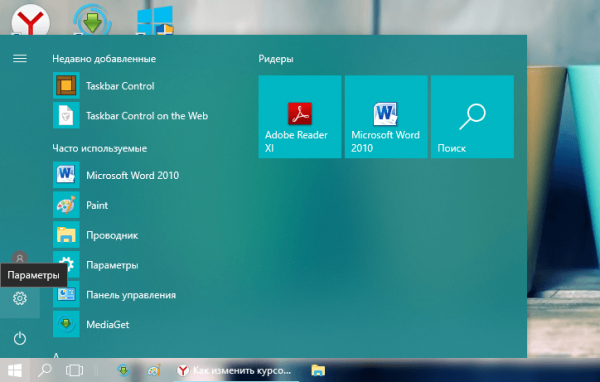
Task: Click the Windows Start button
Action: (x=15, y=370)
